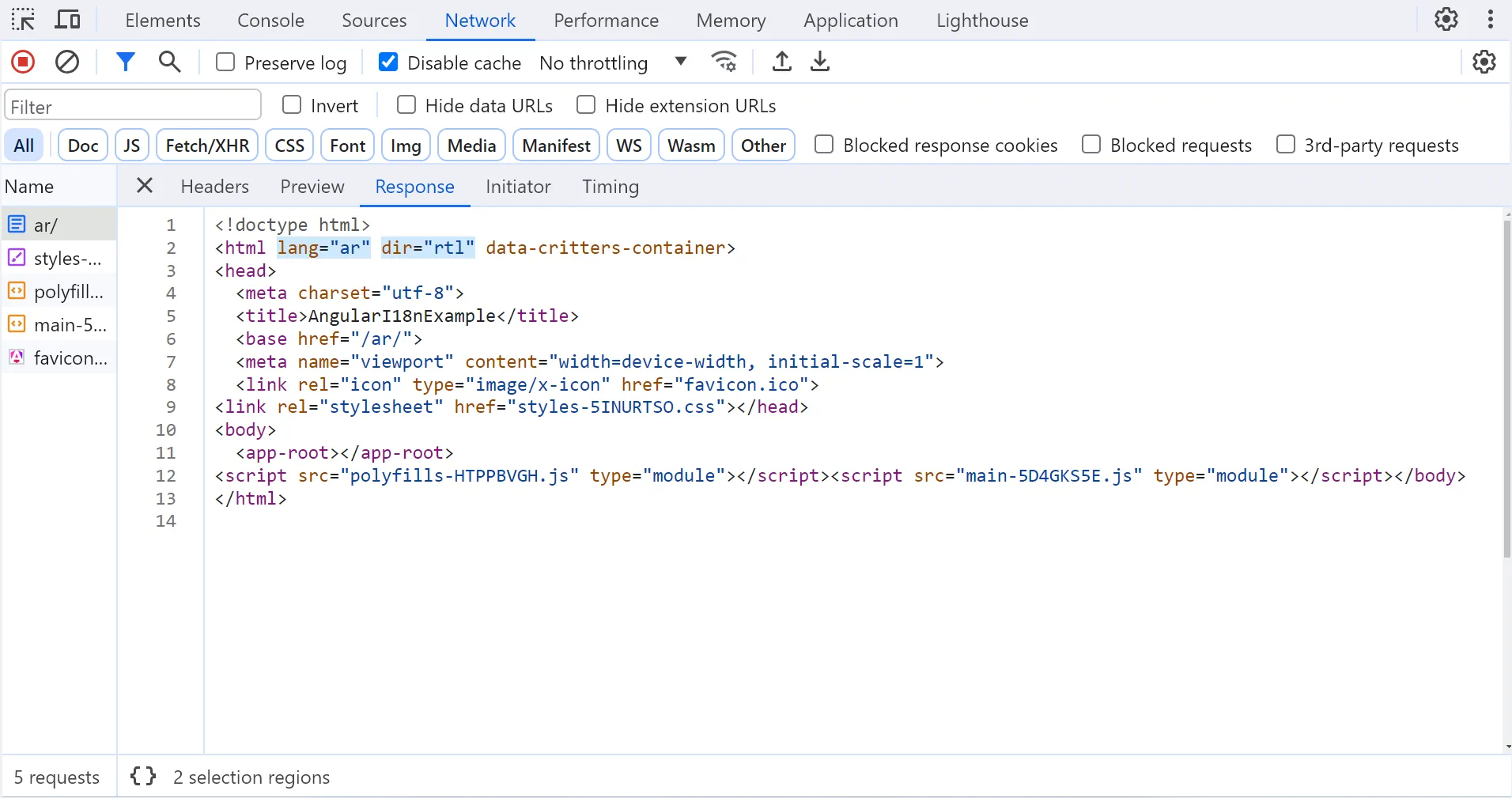Filter requests by Other type

763,146
